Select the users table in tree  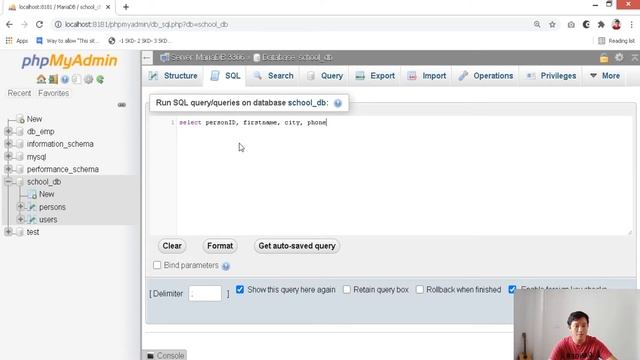tap(48, 220)
